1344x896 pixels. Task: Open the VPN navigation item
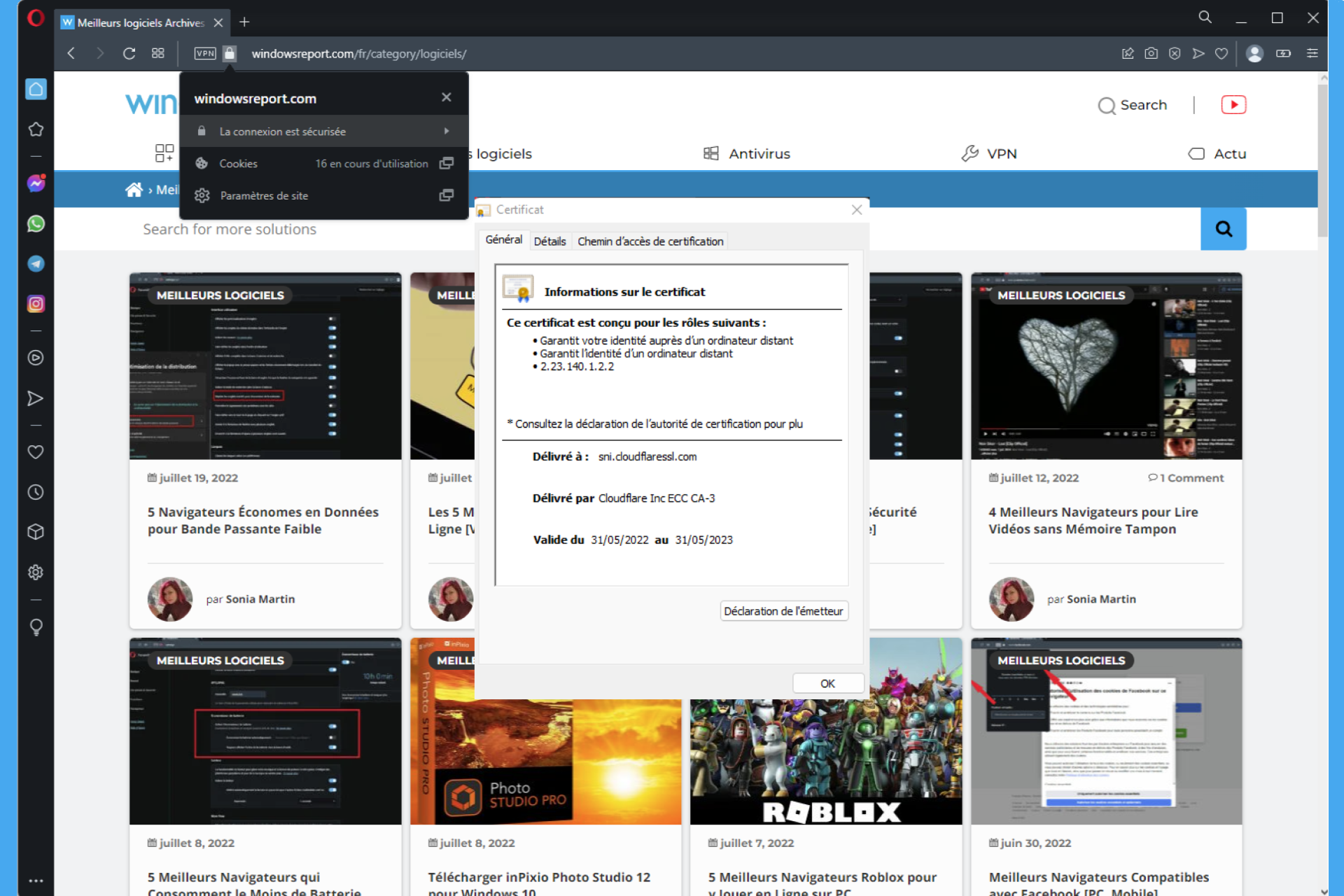coord(988,153)
